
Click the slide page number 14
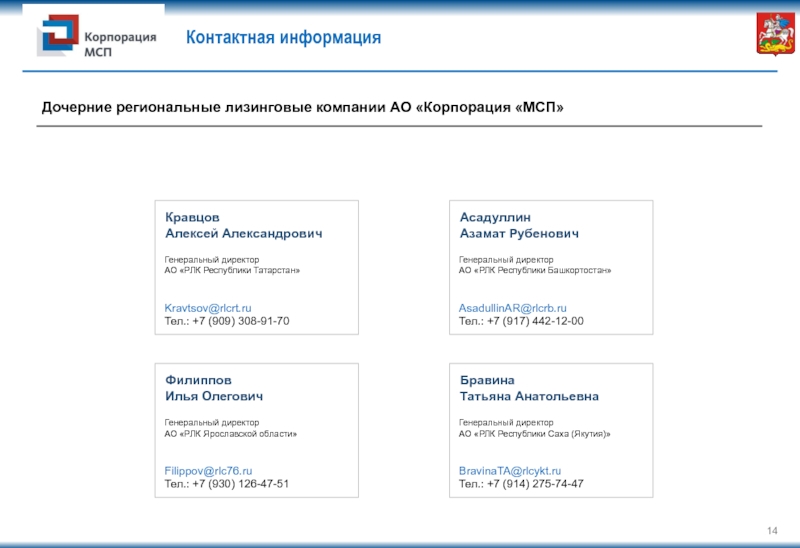[771, 528]
